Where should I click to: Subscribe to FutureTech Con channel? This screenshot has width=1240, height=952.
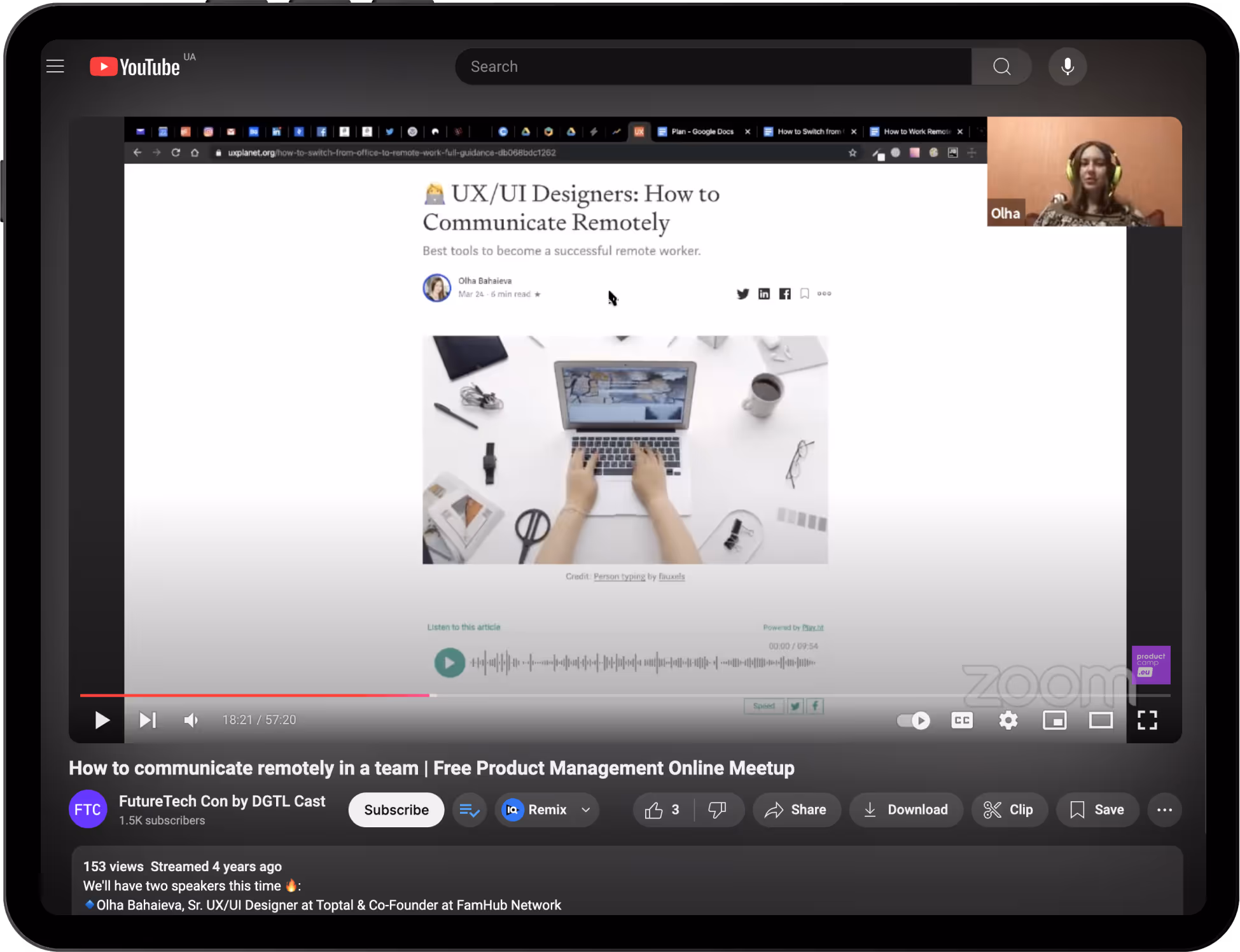tap(396, 809)
